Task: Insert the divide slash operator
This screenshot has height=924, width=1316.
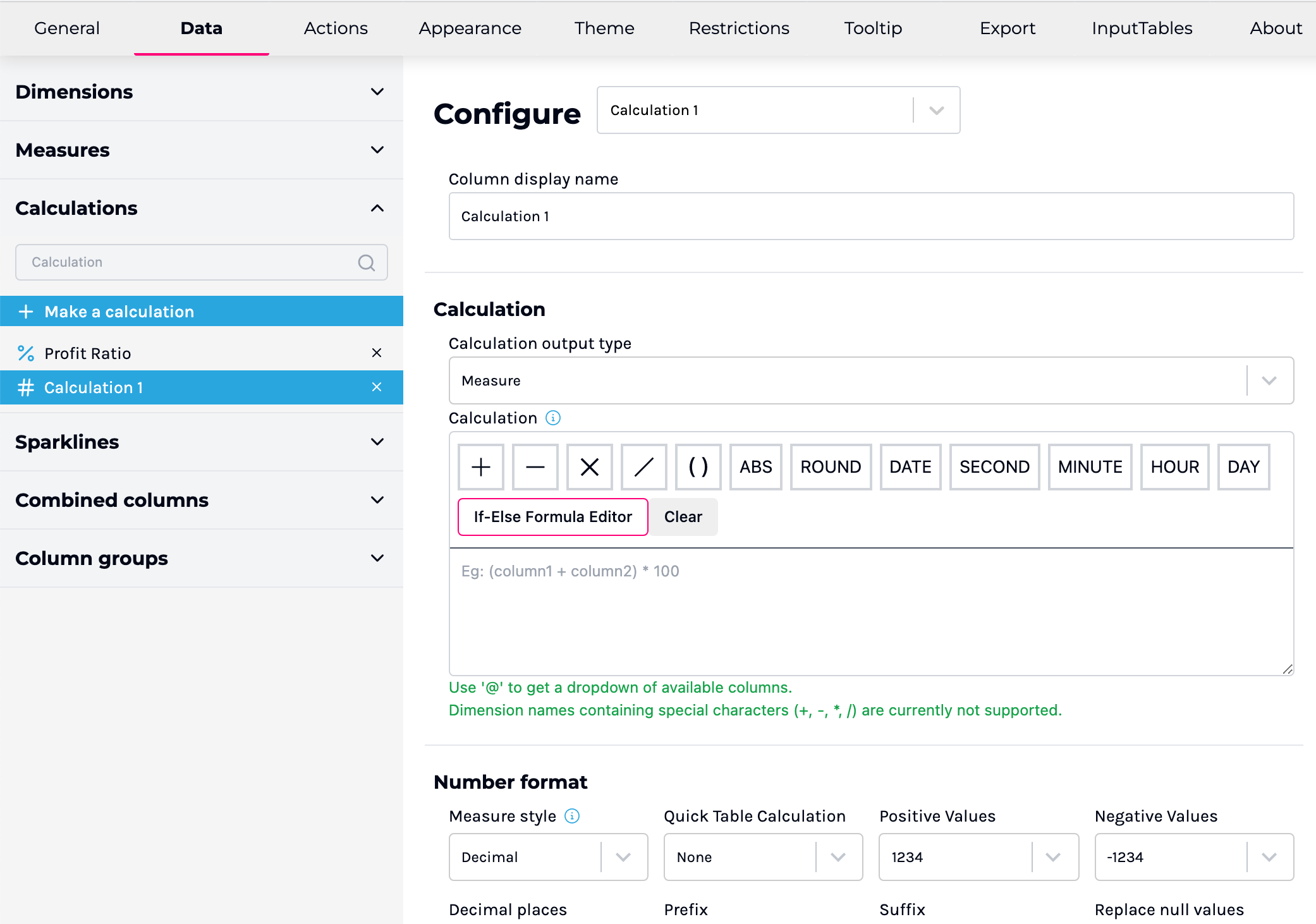Action: click(643, 467)
